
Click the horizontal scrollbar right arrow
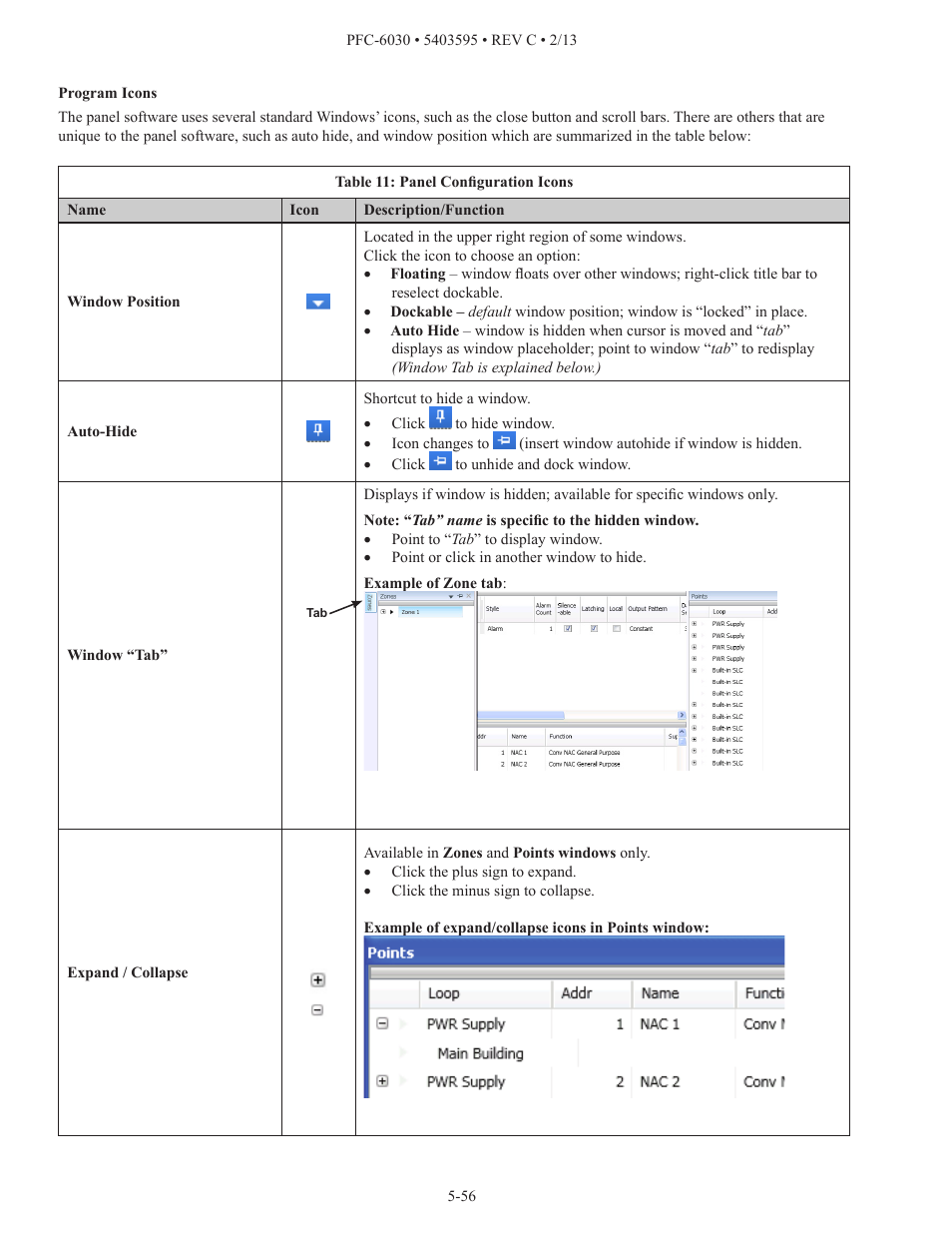pyautogui.click(x=682, y=715)
